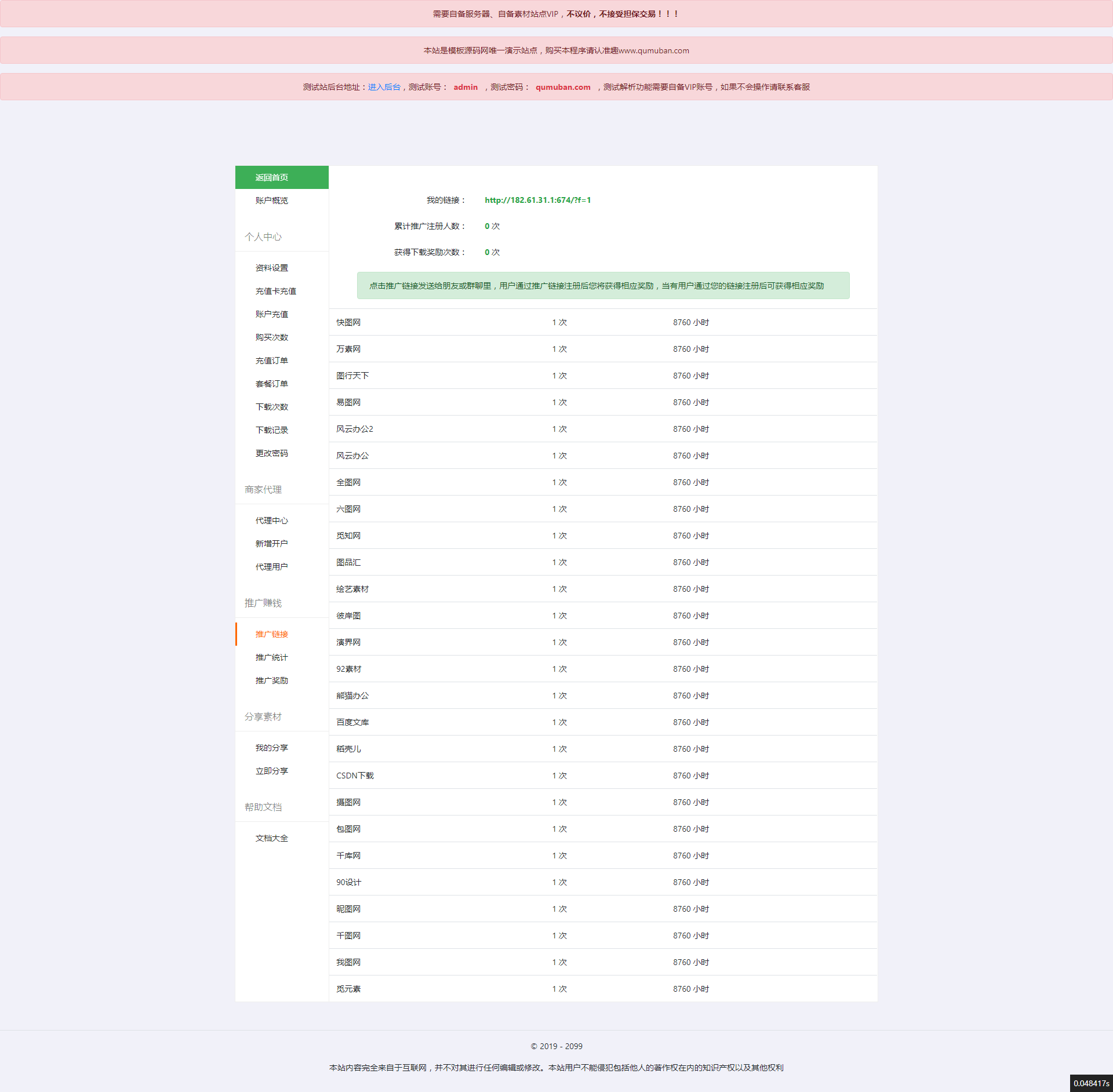The height and width of the screenshot is (1092, 1113).
Task: Click the 我图网 row name
Action: (348, 962)
